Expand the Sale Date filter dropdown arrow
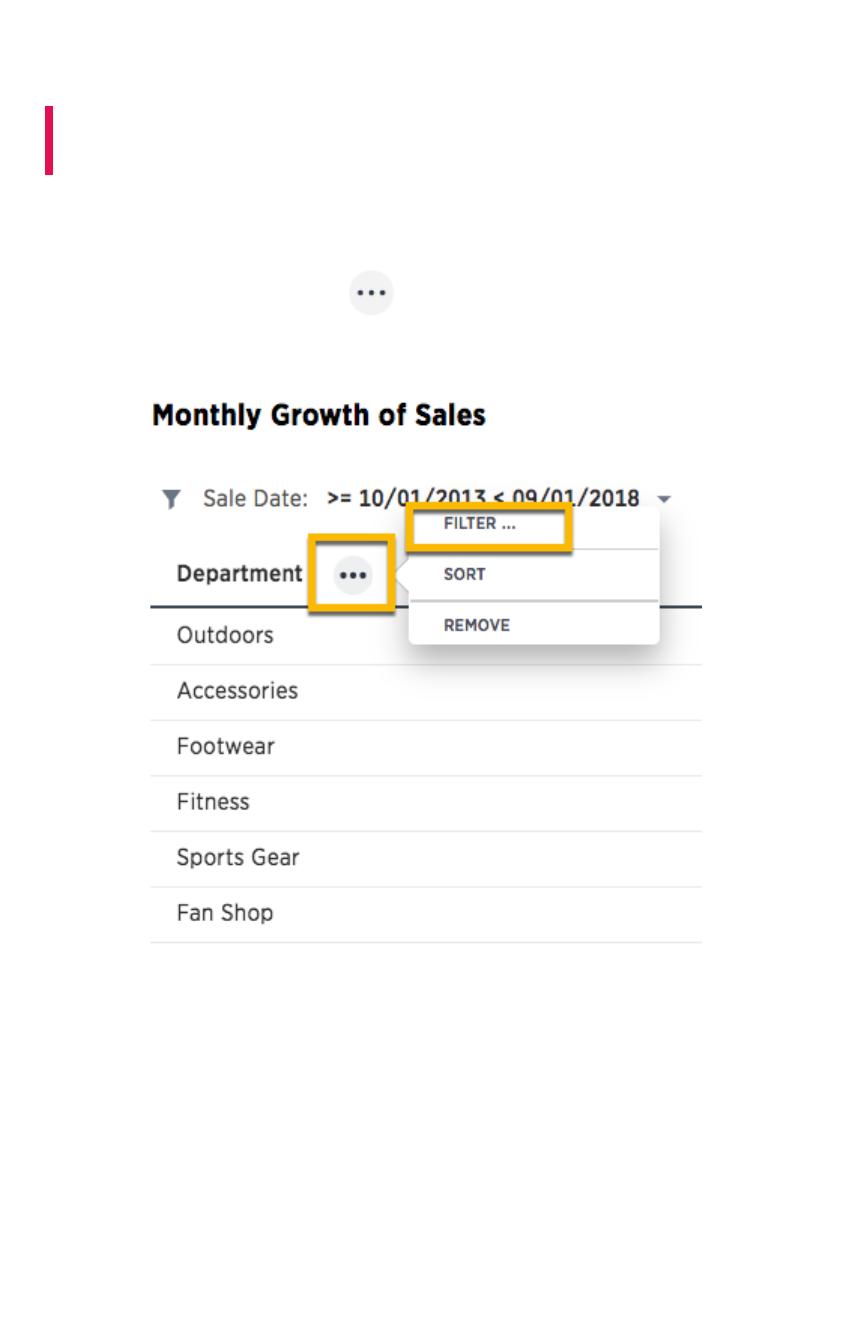 [x=664, y=498]
